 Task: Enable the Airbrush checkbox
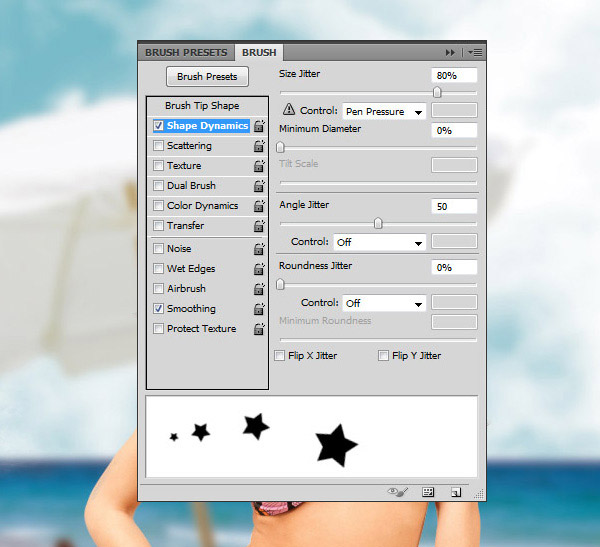(158, 288)
